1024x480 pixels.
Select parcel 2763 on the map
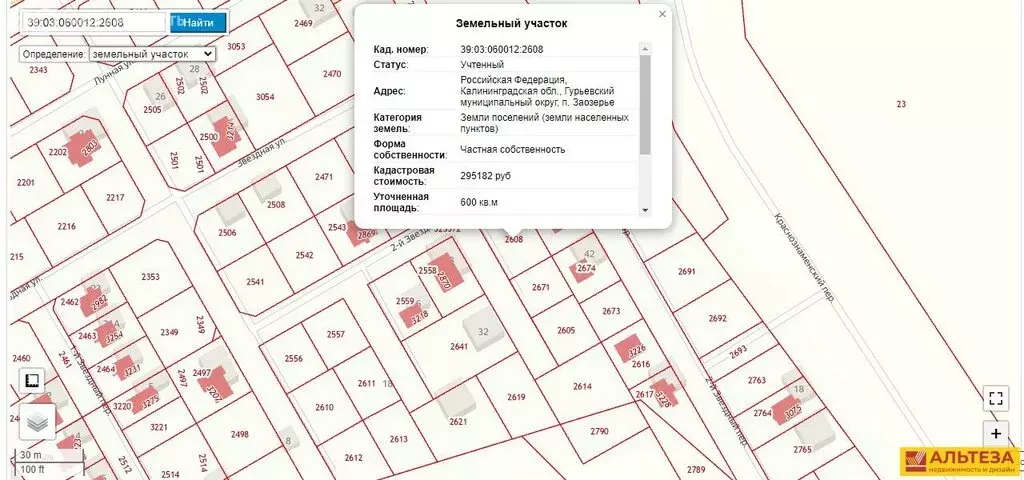click(x=757, y=380)
